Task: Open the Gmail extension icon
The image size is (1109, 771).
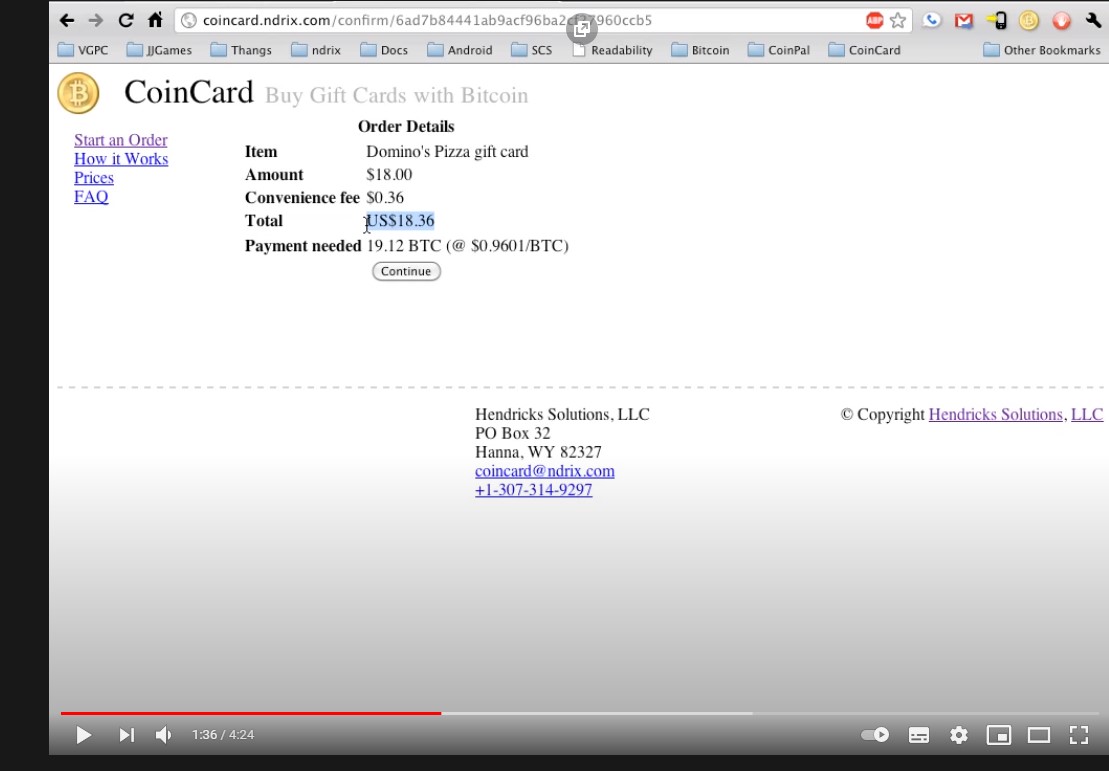Action: [x=963, y=21]
